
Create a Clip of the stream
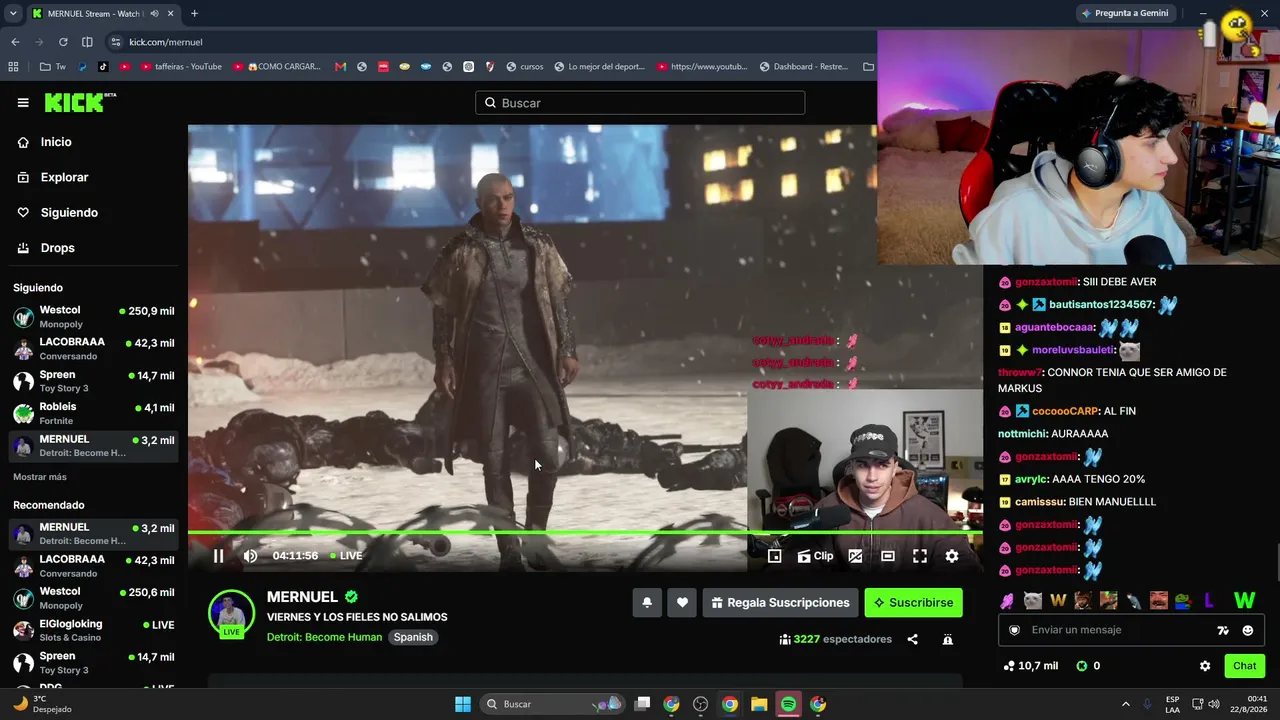[815, 556]
